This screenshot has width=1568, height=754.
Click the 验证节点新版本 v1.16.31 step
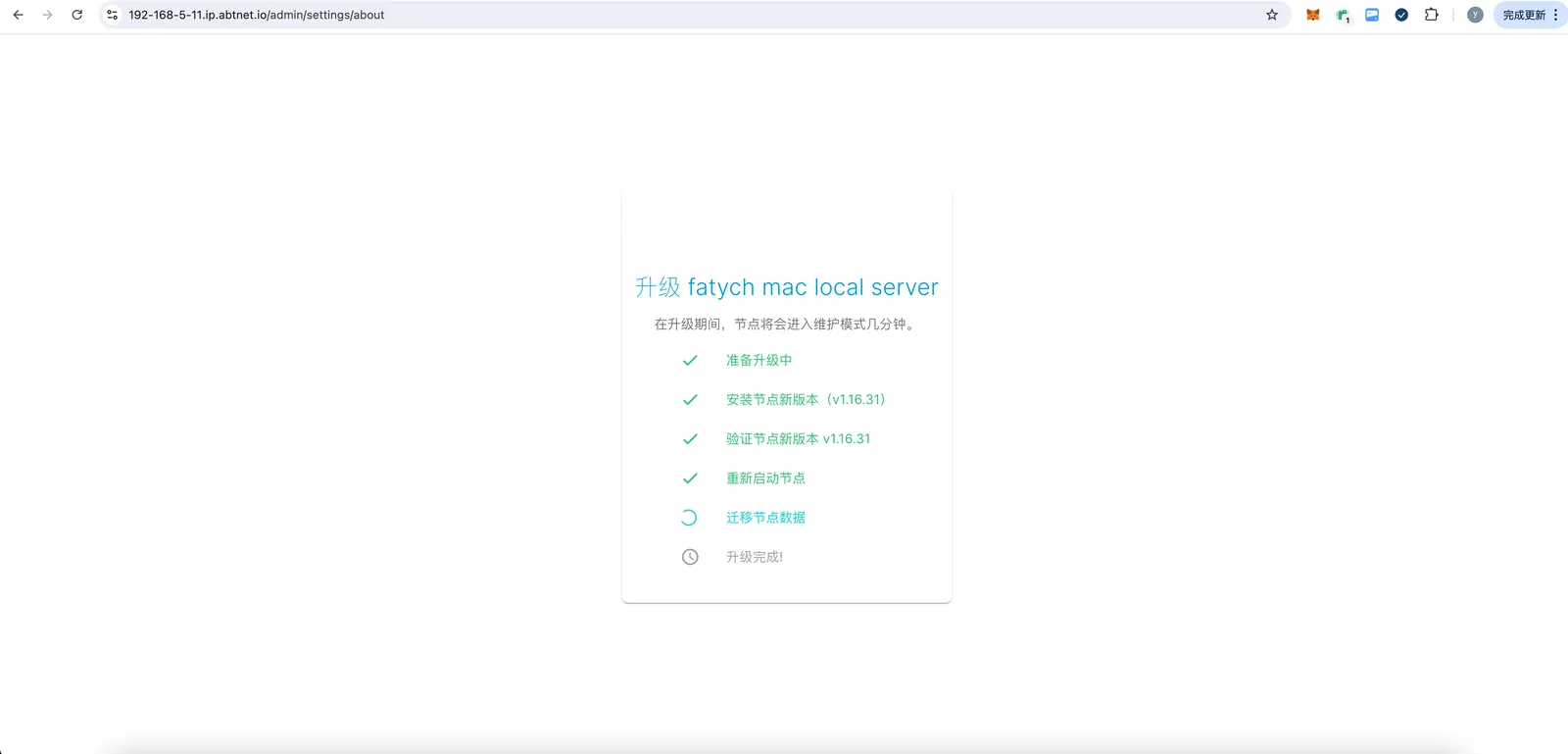click(x=799, y=439)
